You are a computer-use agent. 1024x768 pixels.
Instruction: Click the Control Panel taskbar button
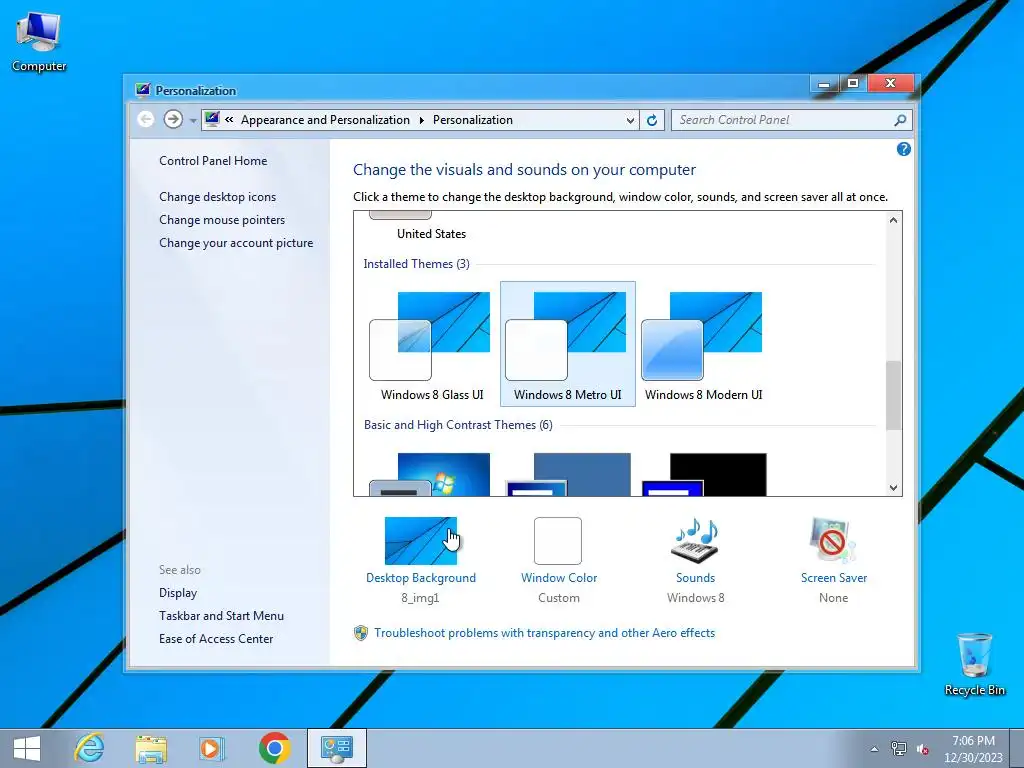(337, 748)
